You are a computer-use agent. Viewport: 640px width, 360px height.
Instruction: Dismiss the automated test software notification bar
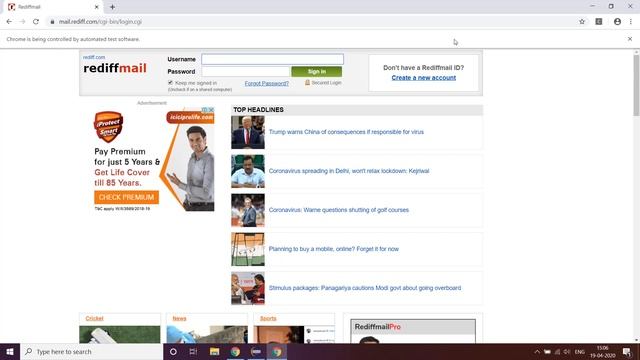click(x=630, y=39)
